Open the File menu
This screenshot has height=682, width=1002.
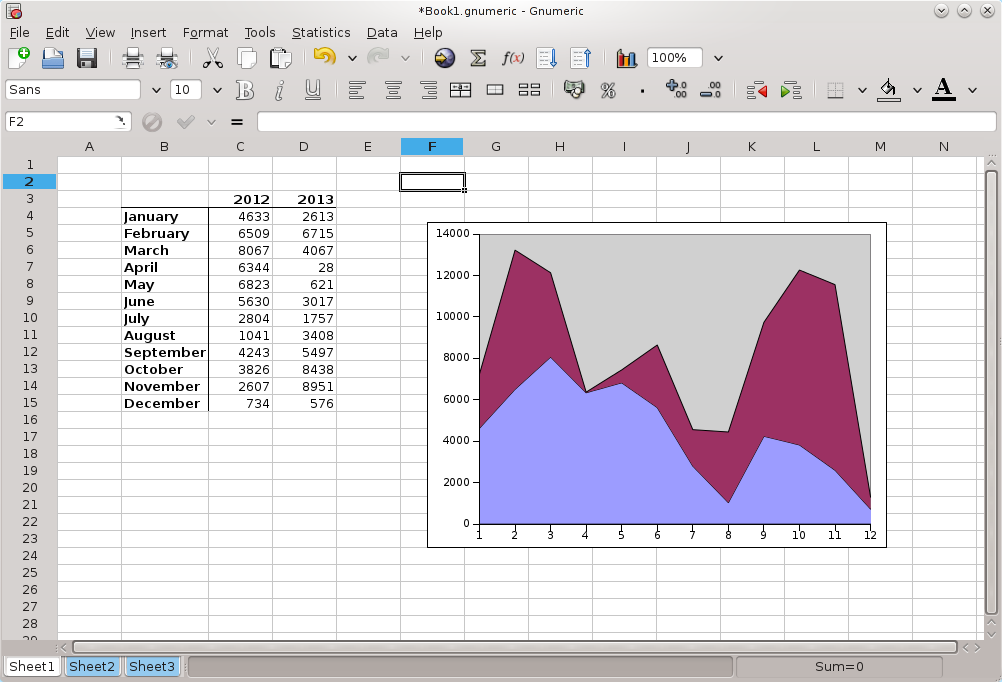coord(19,33)
